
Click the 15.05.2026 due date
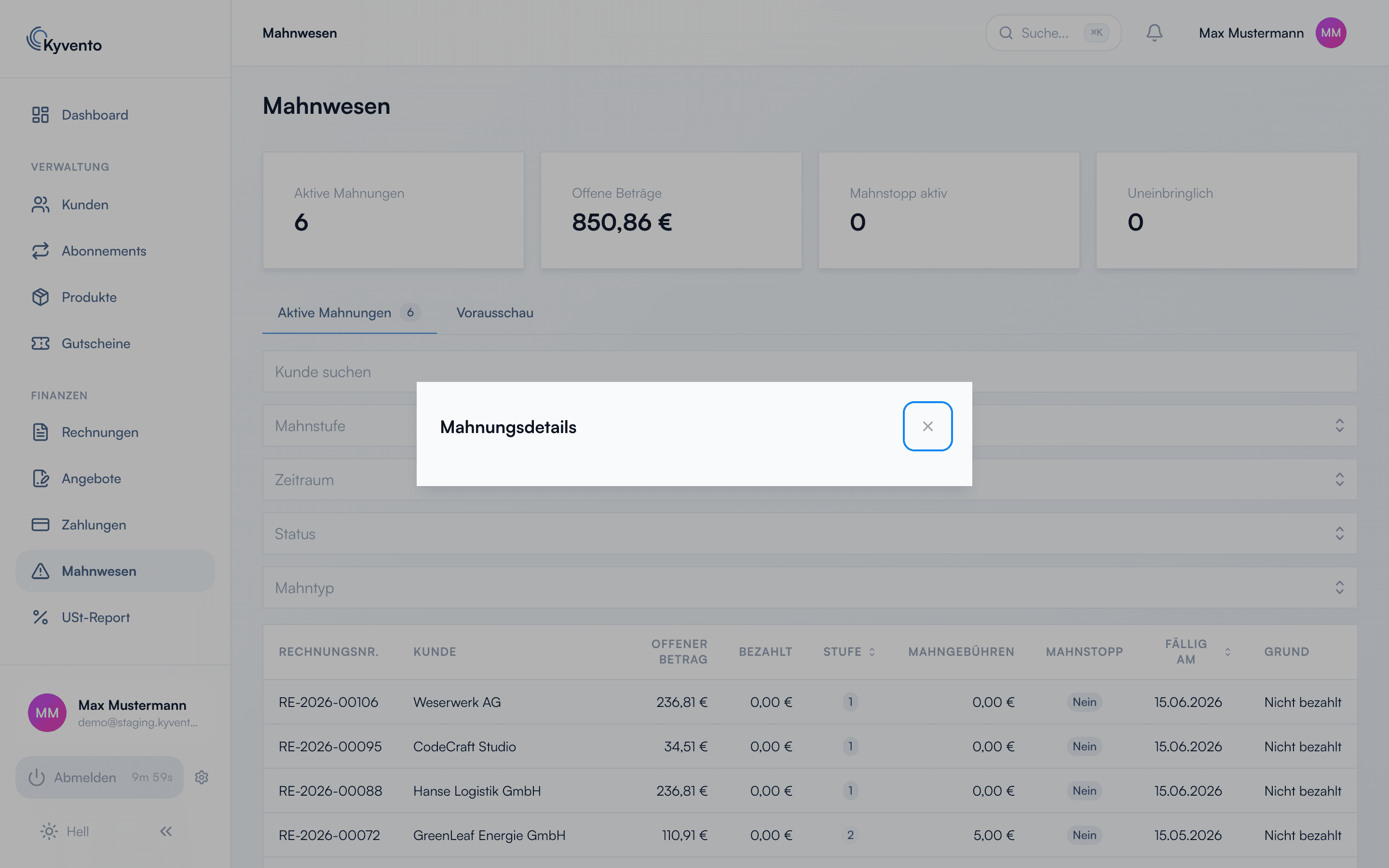click(1188, 835)
